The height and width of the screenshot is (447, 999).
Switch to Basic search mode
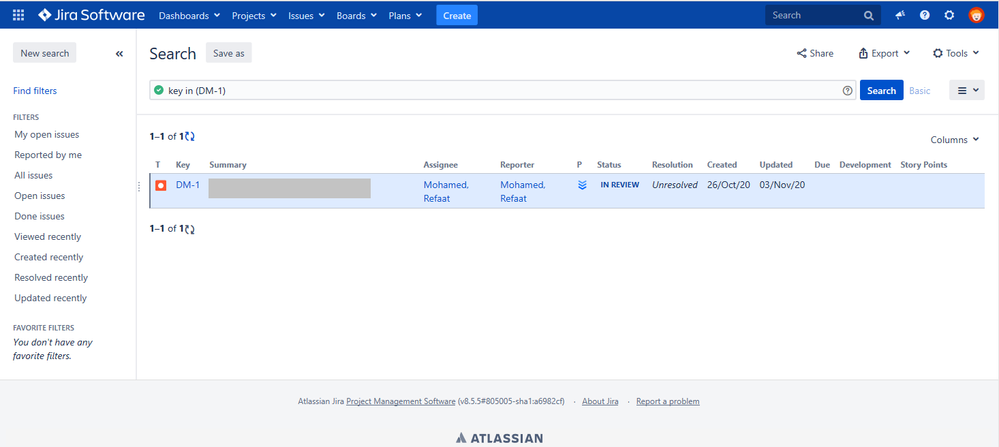[919, 90]
